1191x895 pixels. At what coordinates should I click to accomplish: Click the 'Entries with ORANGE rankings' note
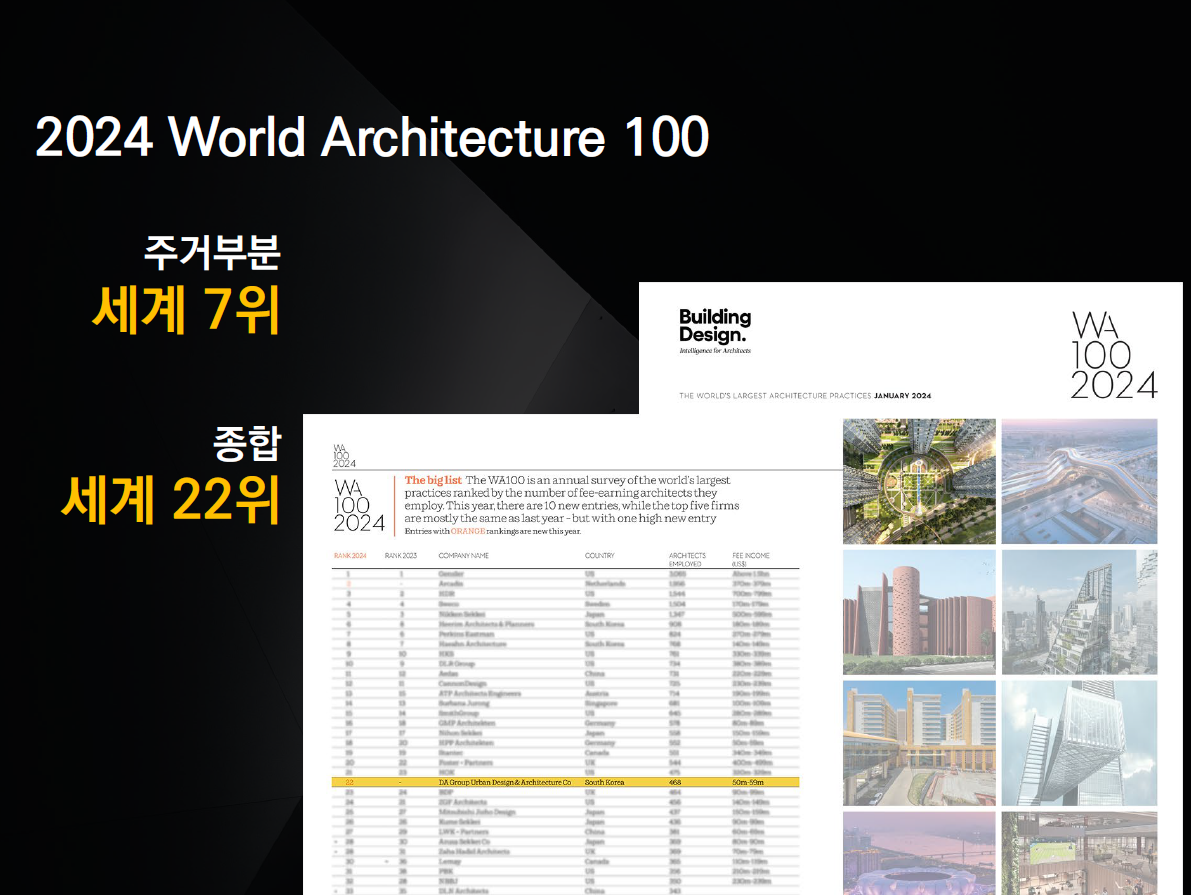[x=493, y=531]
